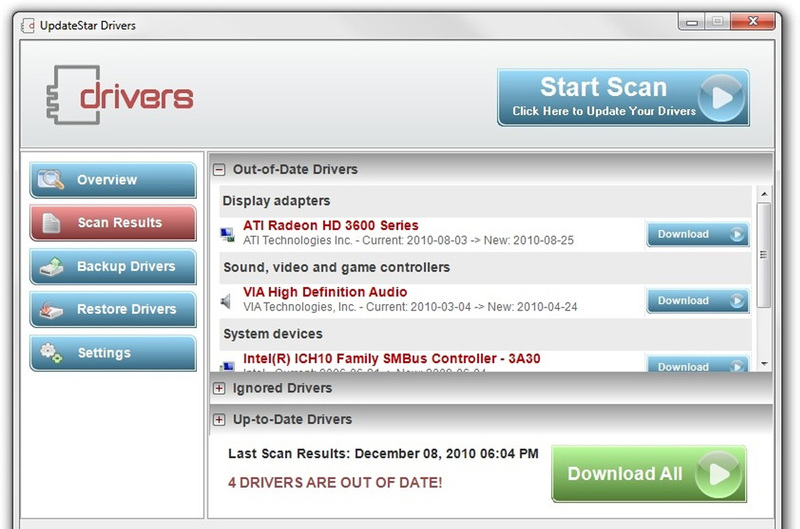Screen dimensions: 800x529
Task: Click the magnifier icon on Overview
Action: click(51, 180)
